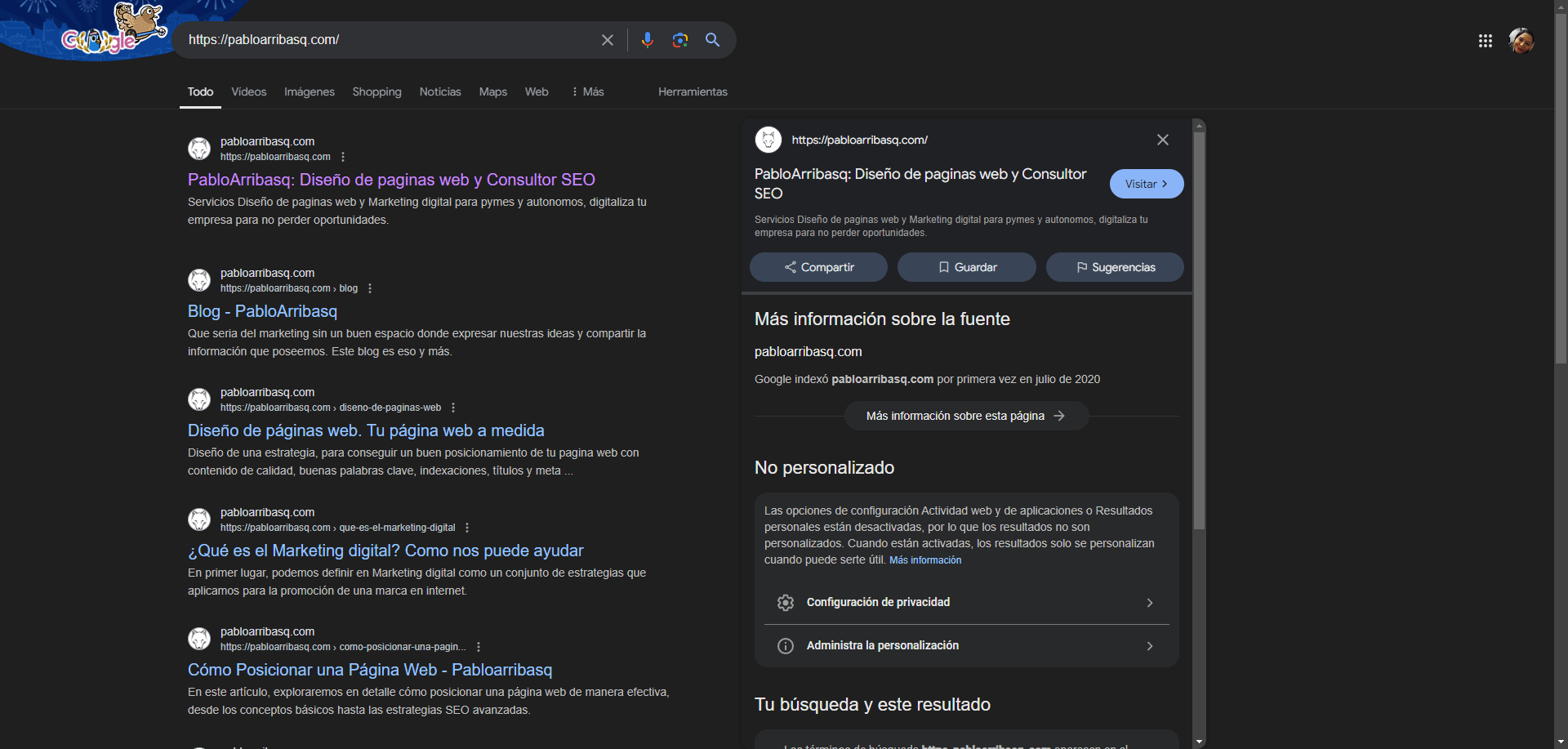
Task: Open the Más información link about personalization
Action: [925, 560]
